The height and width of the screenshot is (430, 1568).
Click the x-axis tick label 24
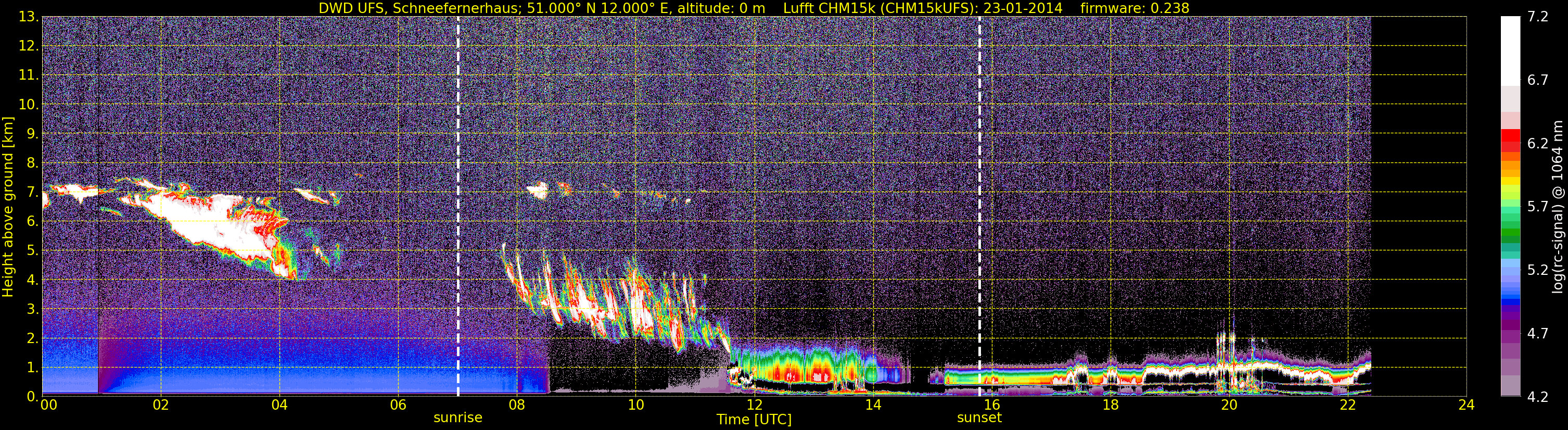tap(1467, 405)
